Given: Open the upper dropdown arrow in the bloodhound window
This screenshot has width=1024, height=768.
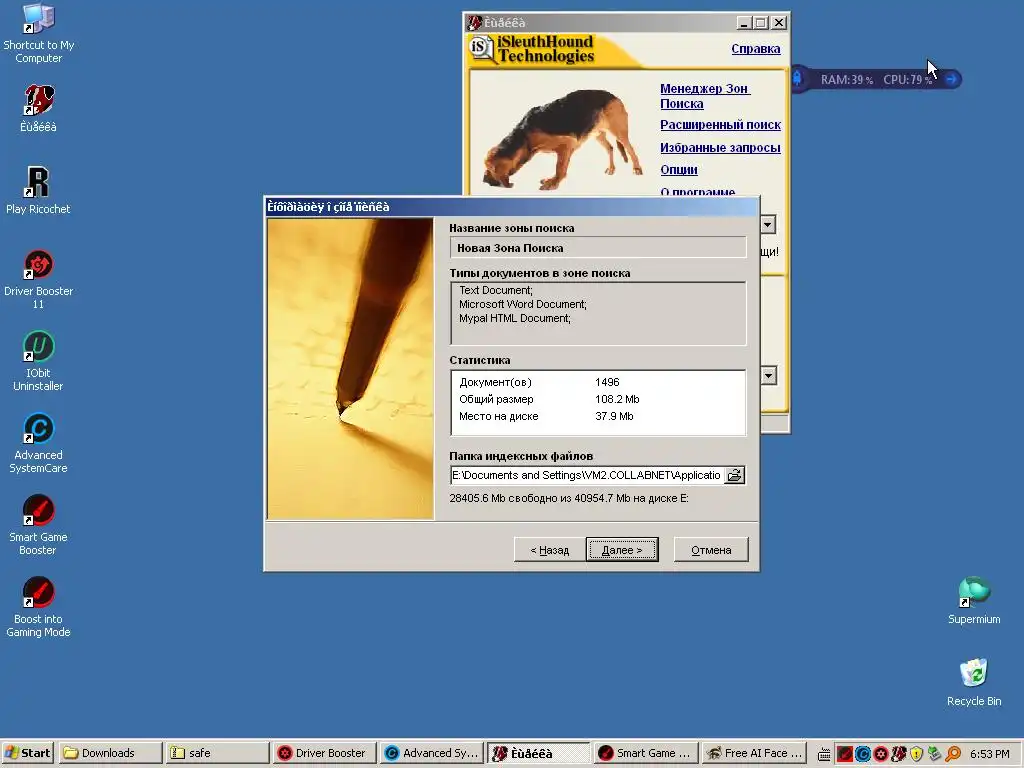Looking at the screenshot, I should click(x=768, y=225).
